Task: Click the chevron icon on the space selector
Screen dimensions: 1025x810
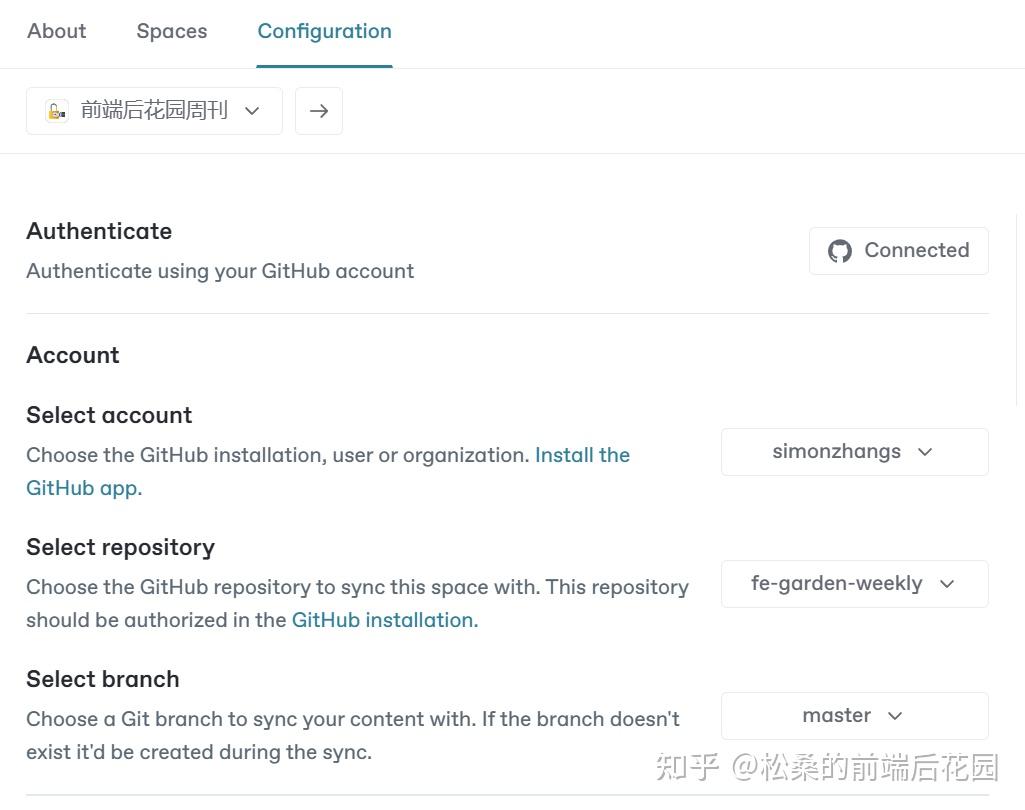Action: [x=251, y=111]
